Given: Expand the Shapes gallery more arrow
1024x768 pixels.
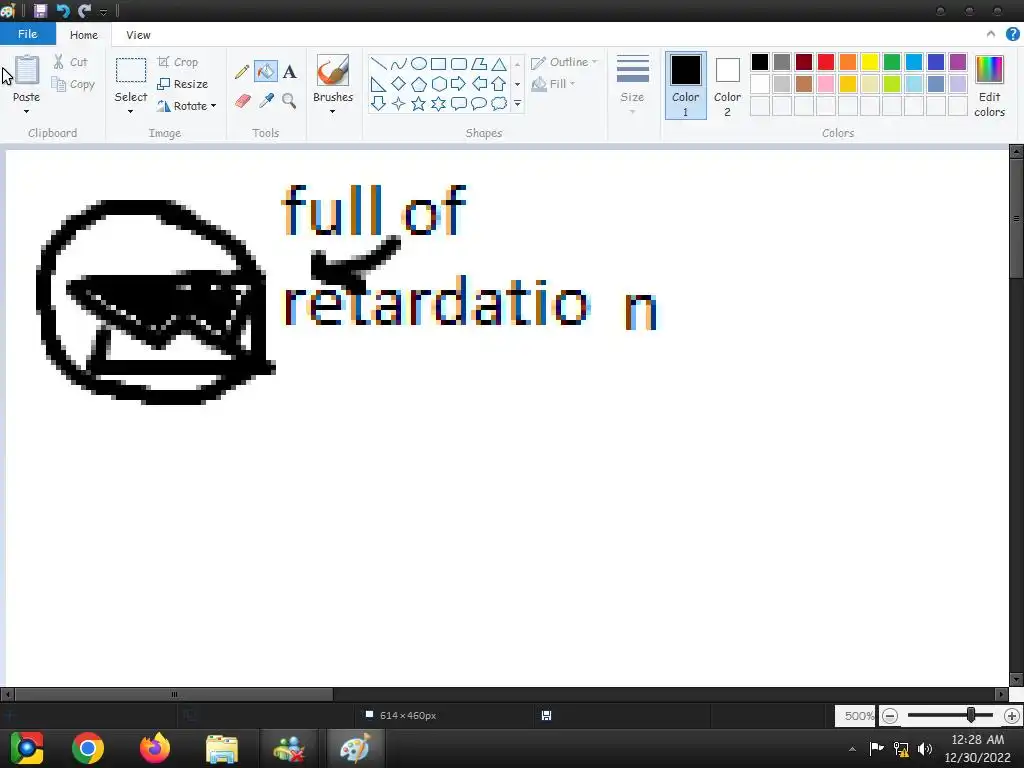Looking at the screenshot, I should (x=517, y=103).
